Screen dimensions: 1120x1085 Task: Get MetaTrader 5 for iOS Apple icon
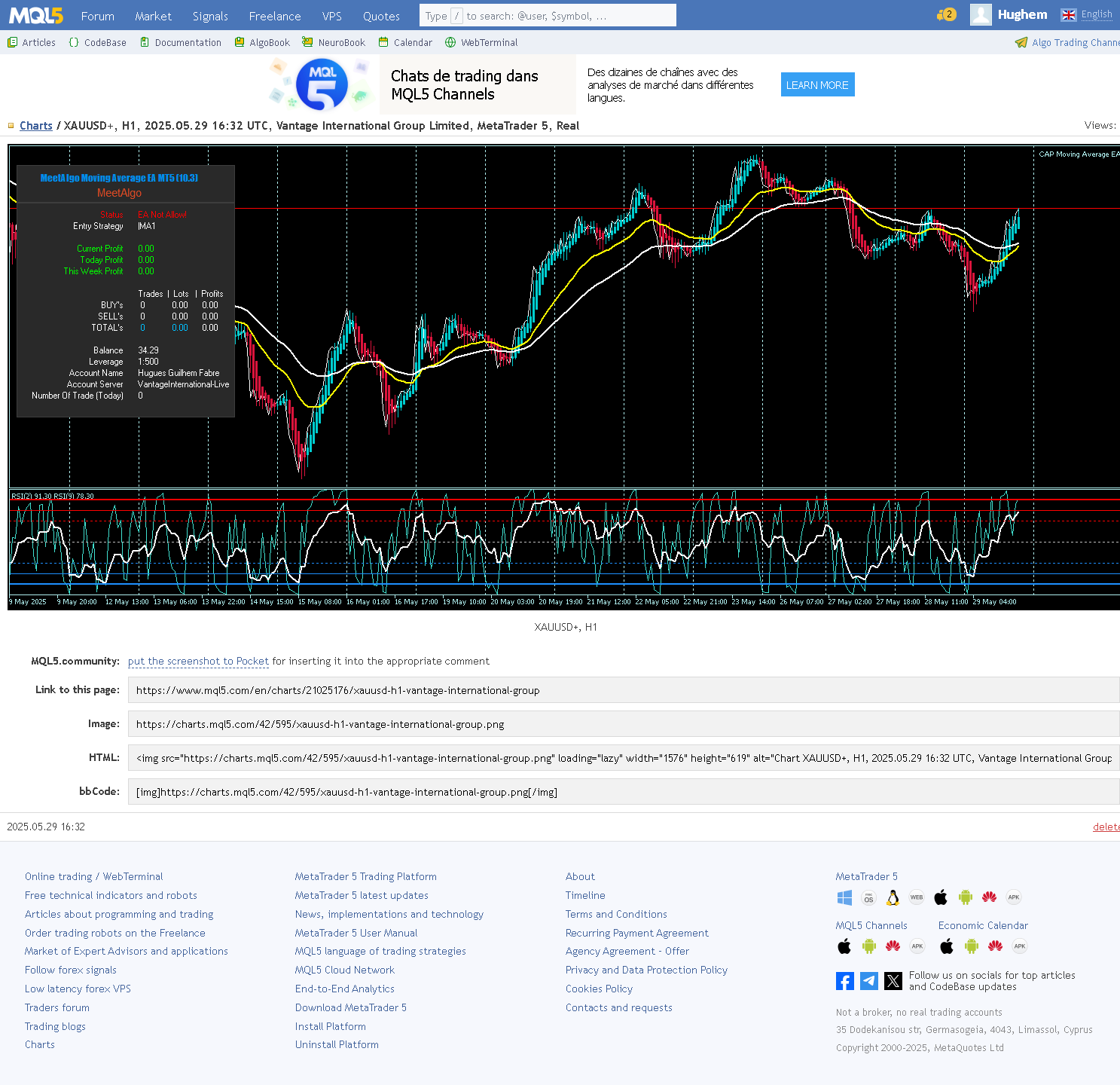click(x=941, y=897)
